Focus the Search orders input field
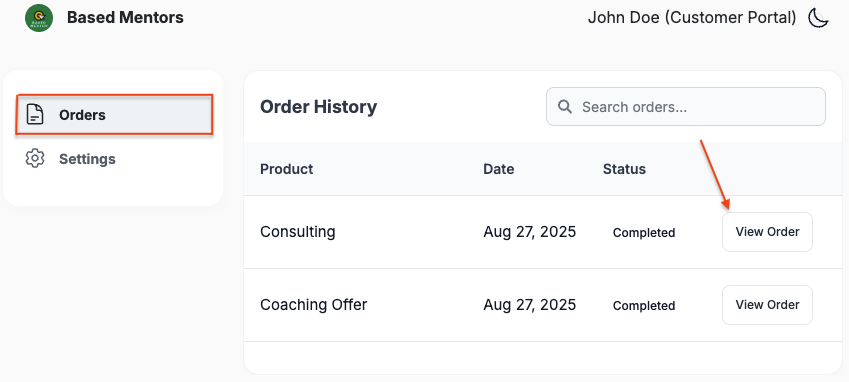This screenshot has height=382, width=849. [x=685, y=107]
